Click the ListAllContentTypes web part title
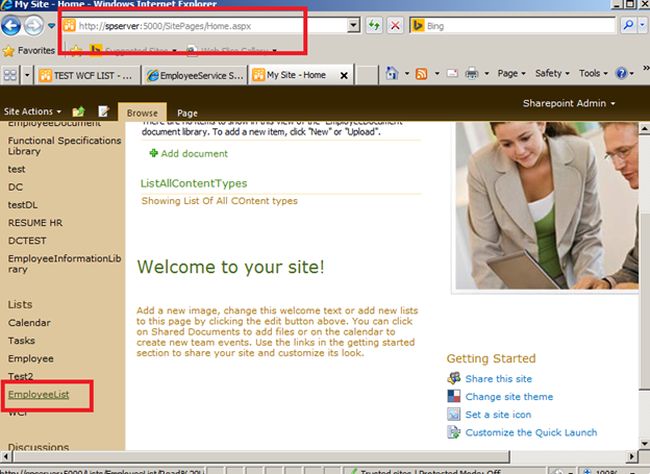 tap(194, 183)
